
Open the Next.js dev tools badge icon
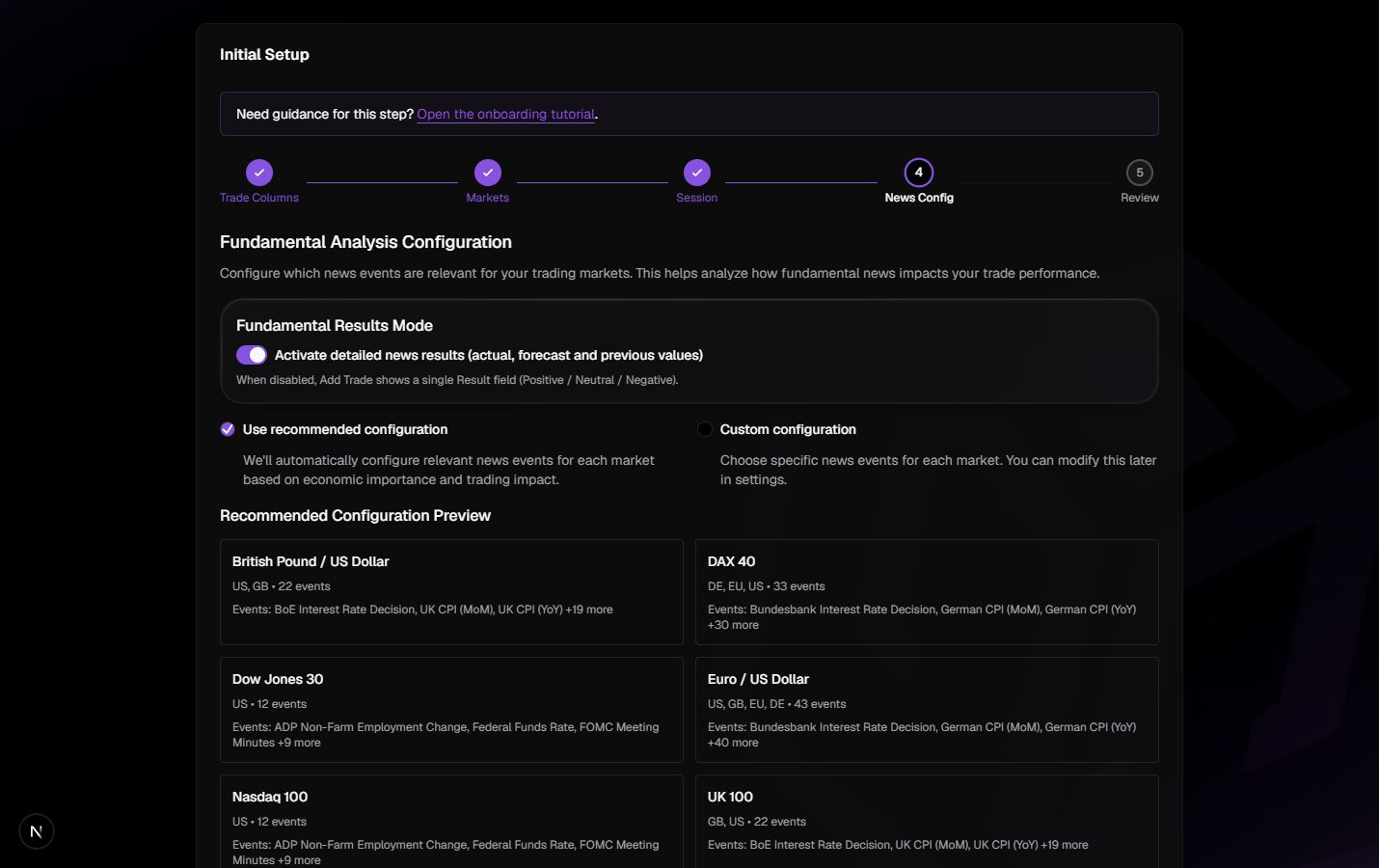[x=37, y=831]
